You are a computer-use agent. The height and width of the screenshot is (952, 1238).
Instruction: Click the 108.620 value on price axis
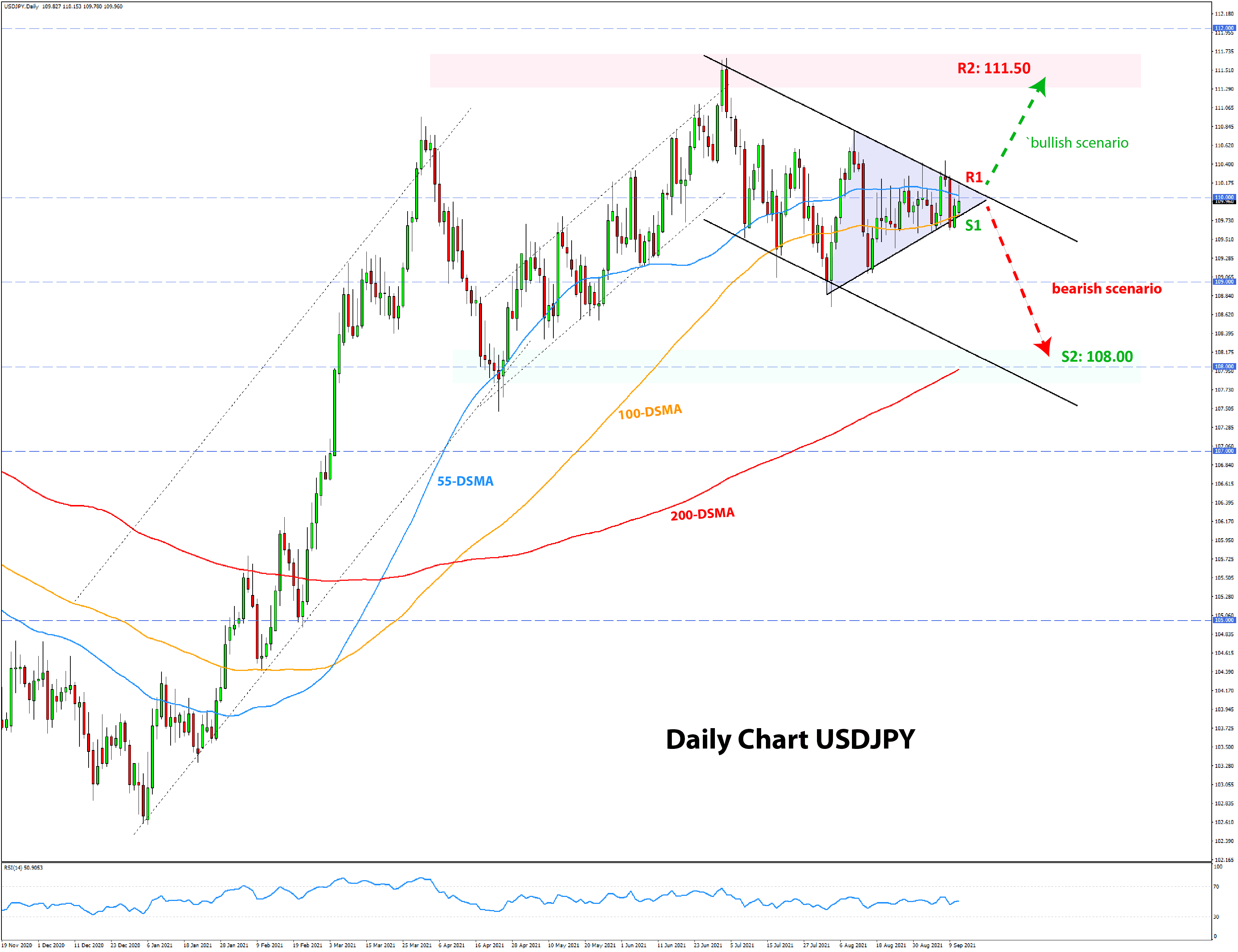(x=1224, y=315)
